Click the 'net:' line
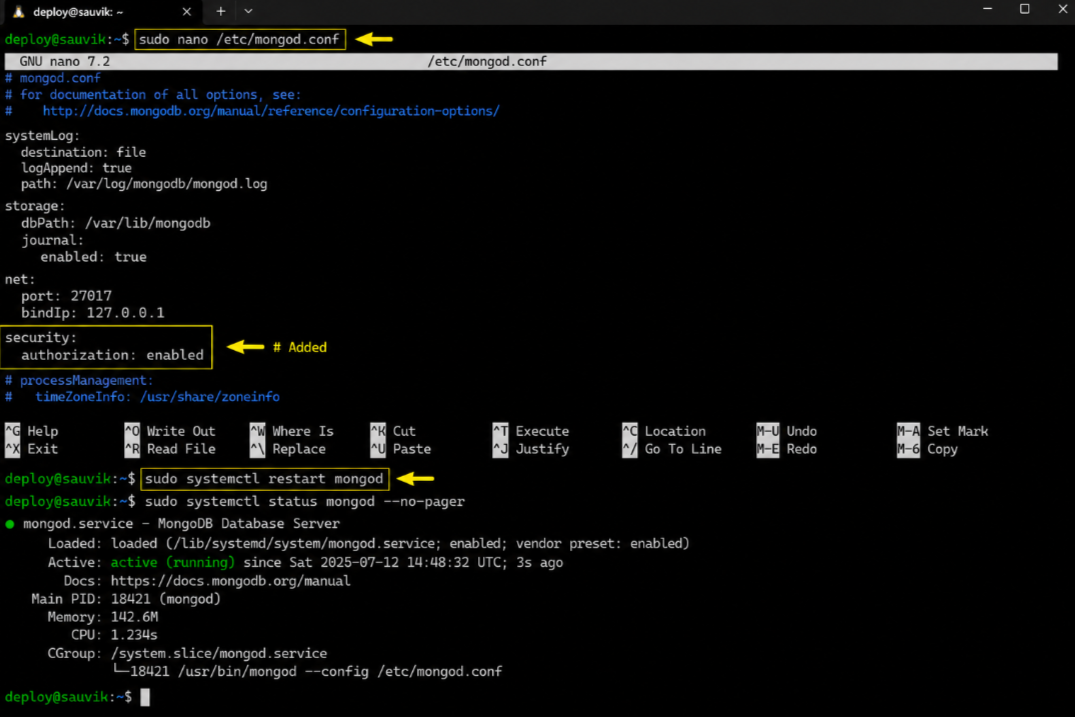Viewport: 1075px width, 717px height. pyautogui.click(x=20, y=279)
